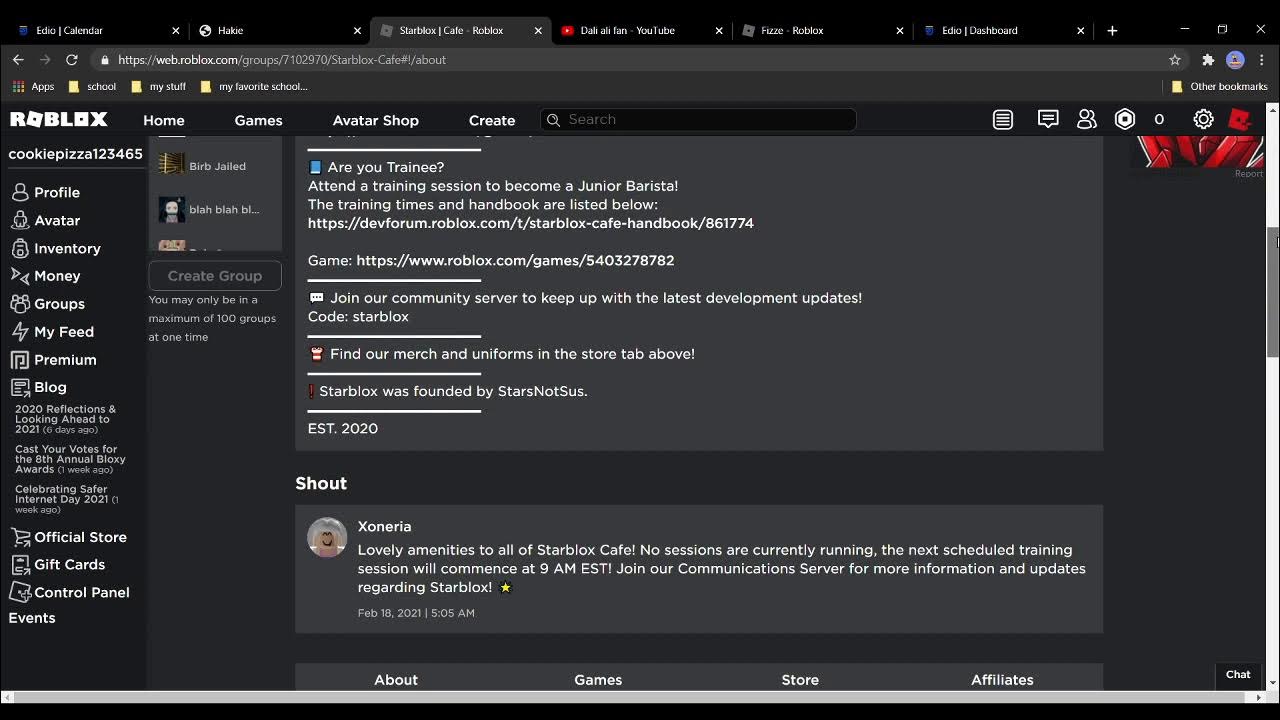Click the Roblox logo
The image size is (1280, 720).
(58, 119)
